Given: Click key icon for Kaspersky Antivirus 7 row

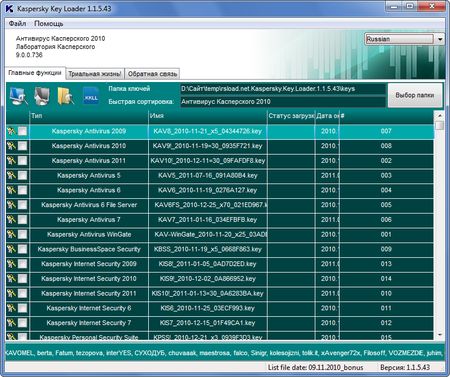Looking at the screenshot, I should tap(11, 220).
